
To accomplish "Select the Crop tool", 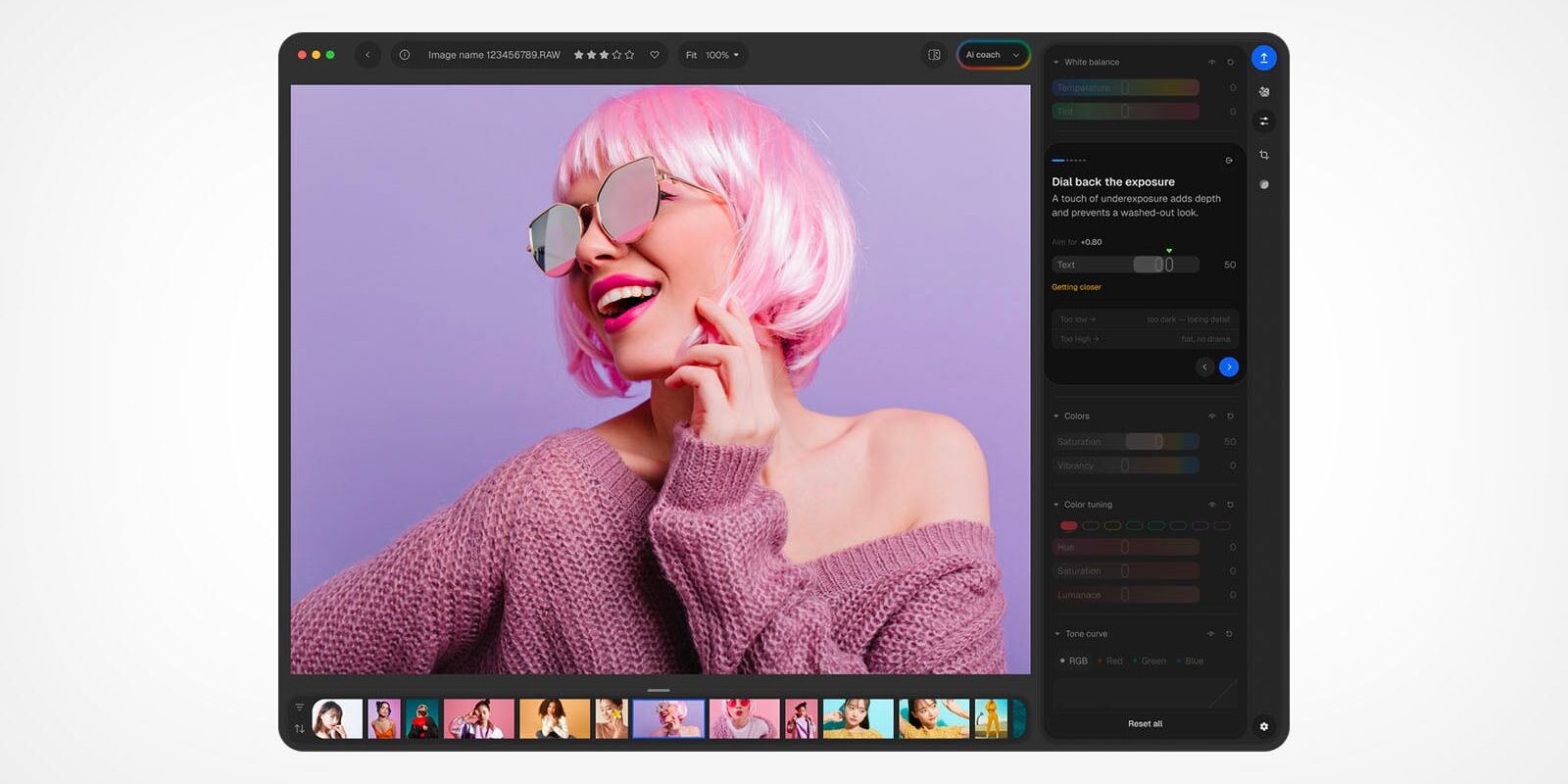I will point(1264,155).
